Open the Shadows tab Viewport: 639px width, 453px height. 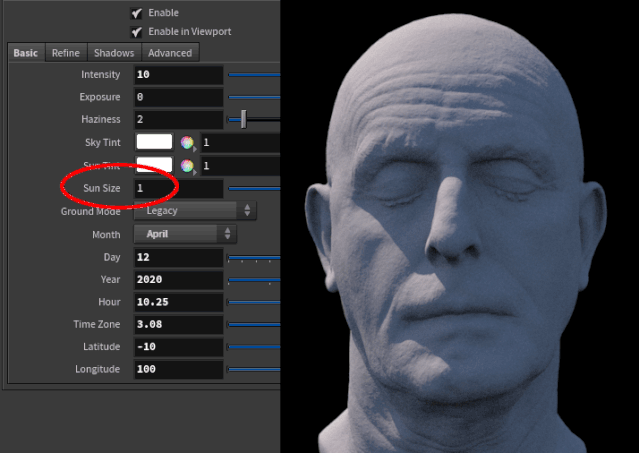tap(114, 53)
